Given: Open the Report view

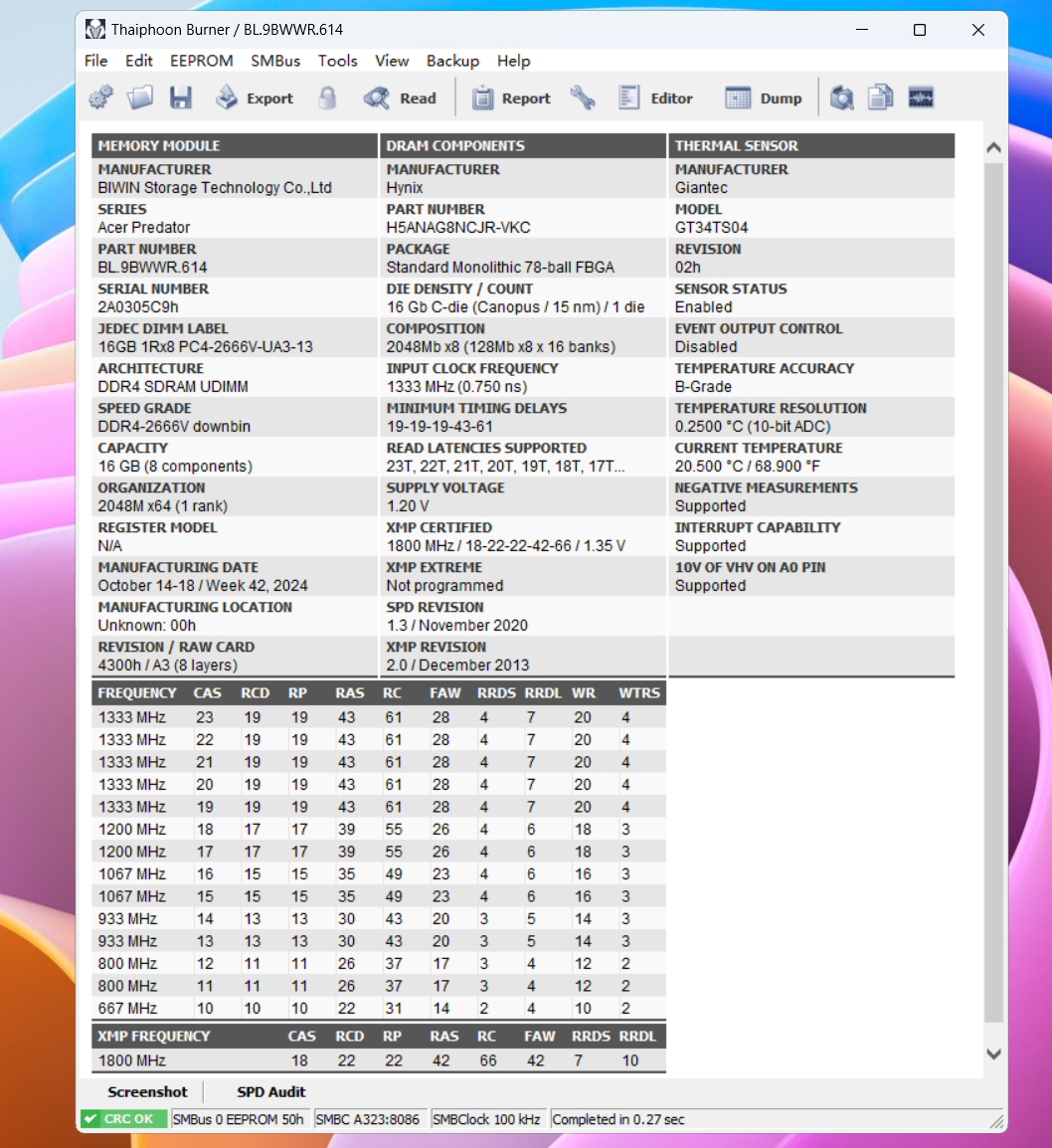Looking at the screenshot, I should (511, 97).
